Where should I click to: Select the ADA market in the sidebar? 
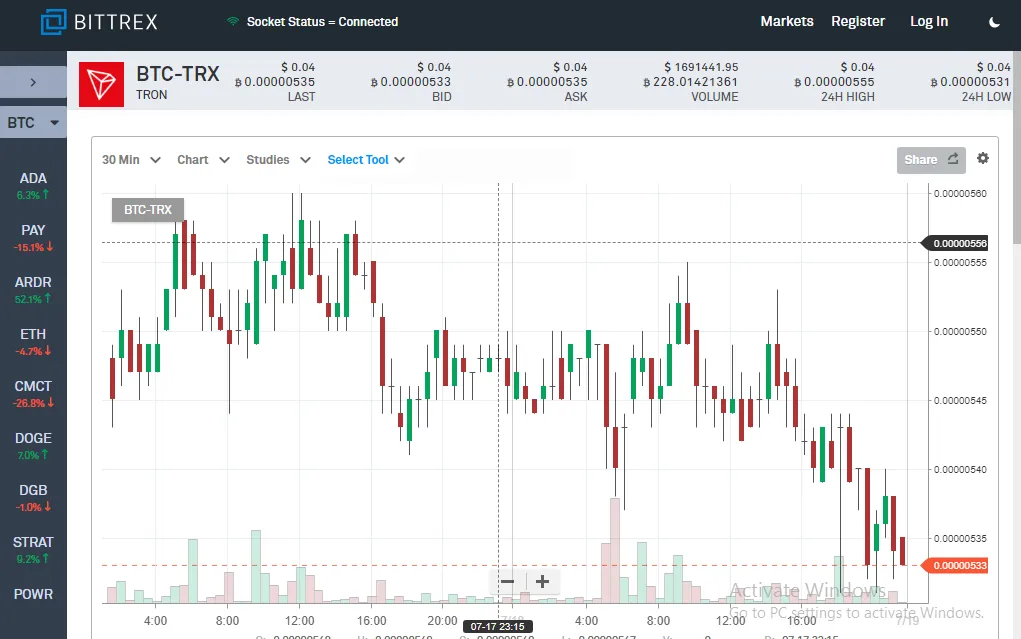(x=33, y=186)
